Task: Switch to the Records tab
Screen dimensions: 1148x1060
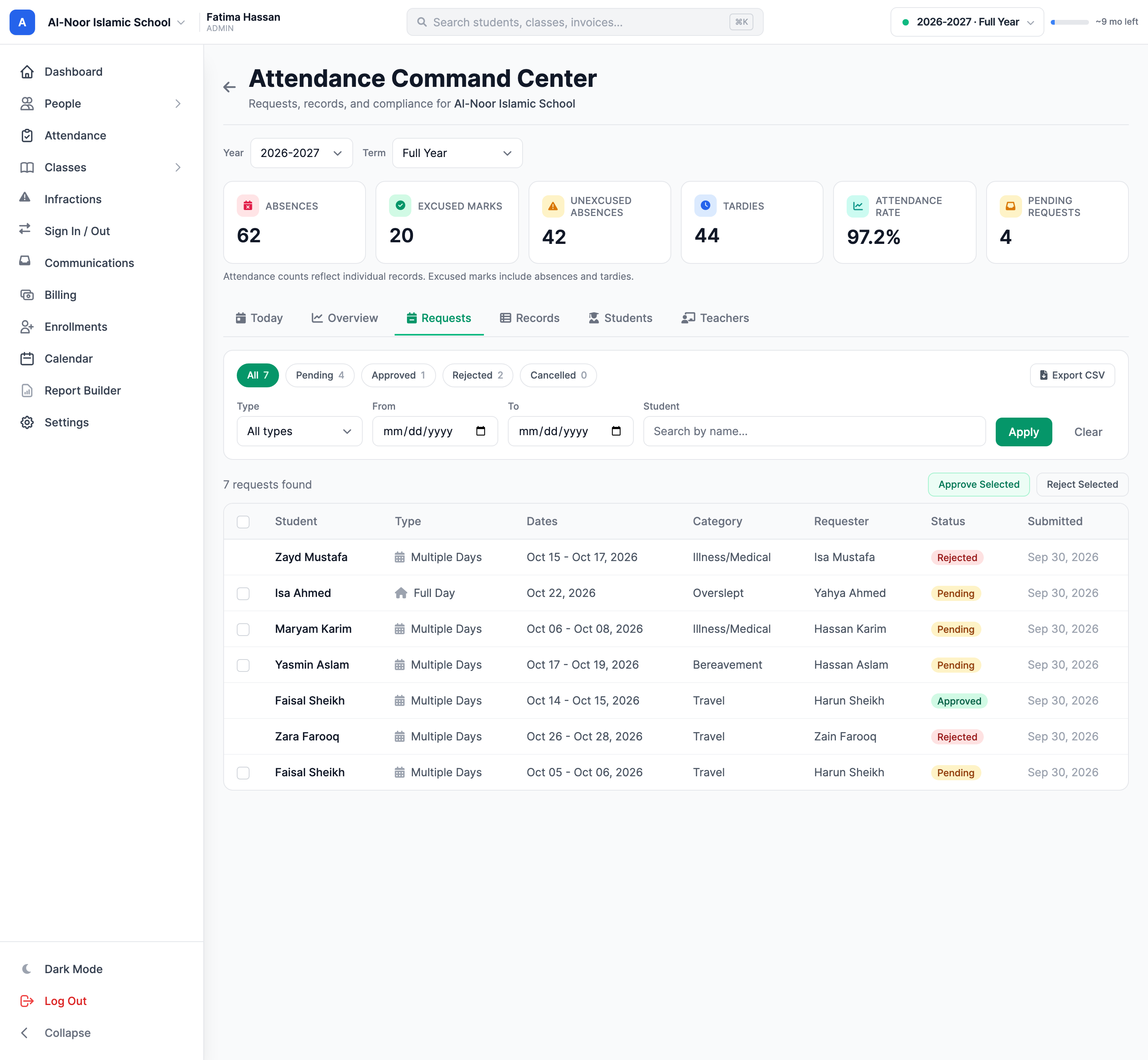Action: pyautogui.click(x=529, y=318)
